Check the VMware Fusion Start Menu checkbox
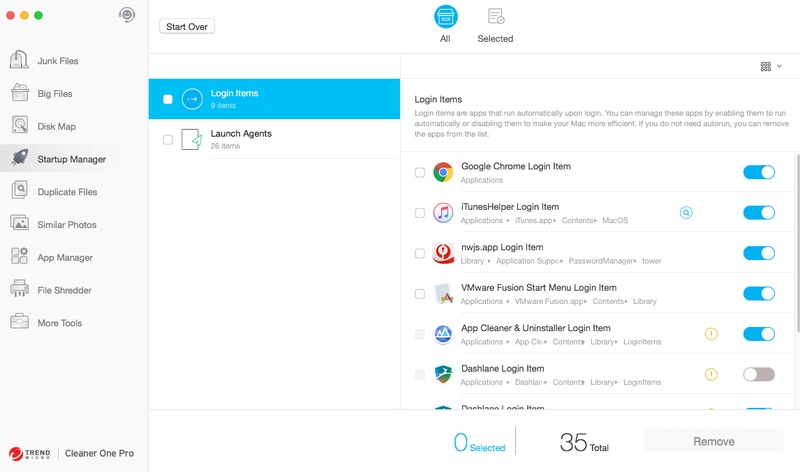 [x=420, y=293]
